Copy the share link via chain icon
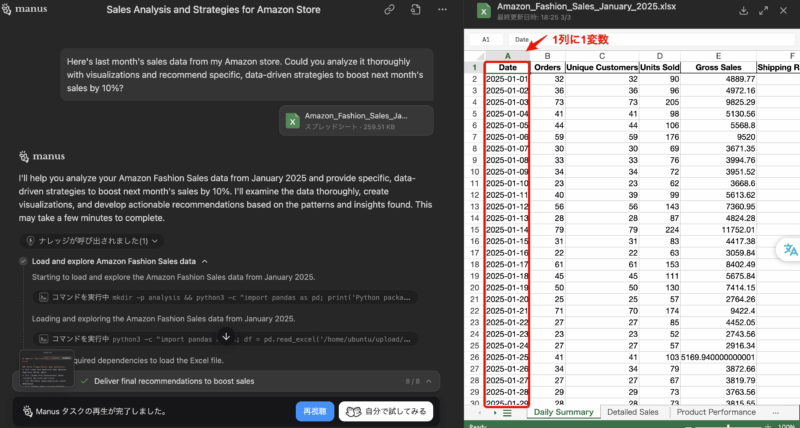This screenshot has height=428, width=800. pyautogui.click(x=388, y=10)
